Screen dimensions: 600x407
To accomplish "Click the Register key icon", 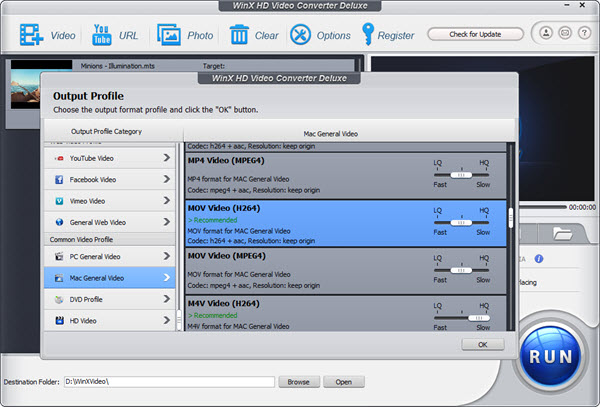I will coord(368,34).
